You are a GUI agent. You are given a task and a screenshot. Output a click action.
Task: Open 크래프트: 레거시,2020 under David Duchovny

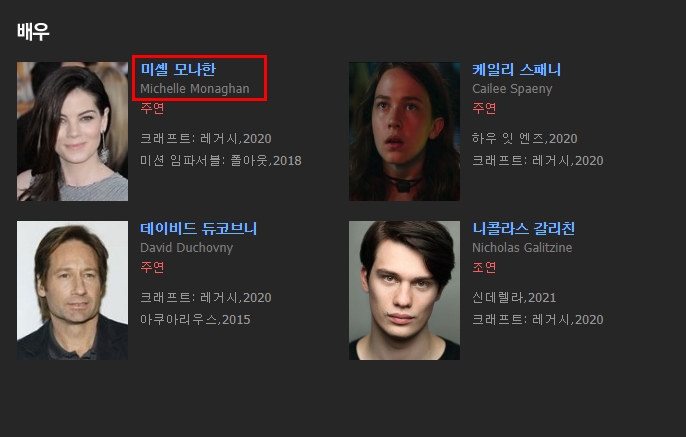point(206,297)
